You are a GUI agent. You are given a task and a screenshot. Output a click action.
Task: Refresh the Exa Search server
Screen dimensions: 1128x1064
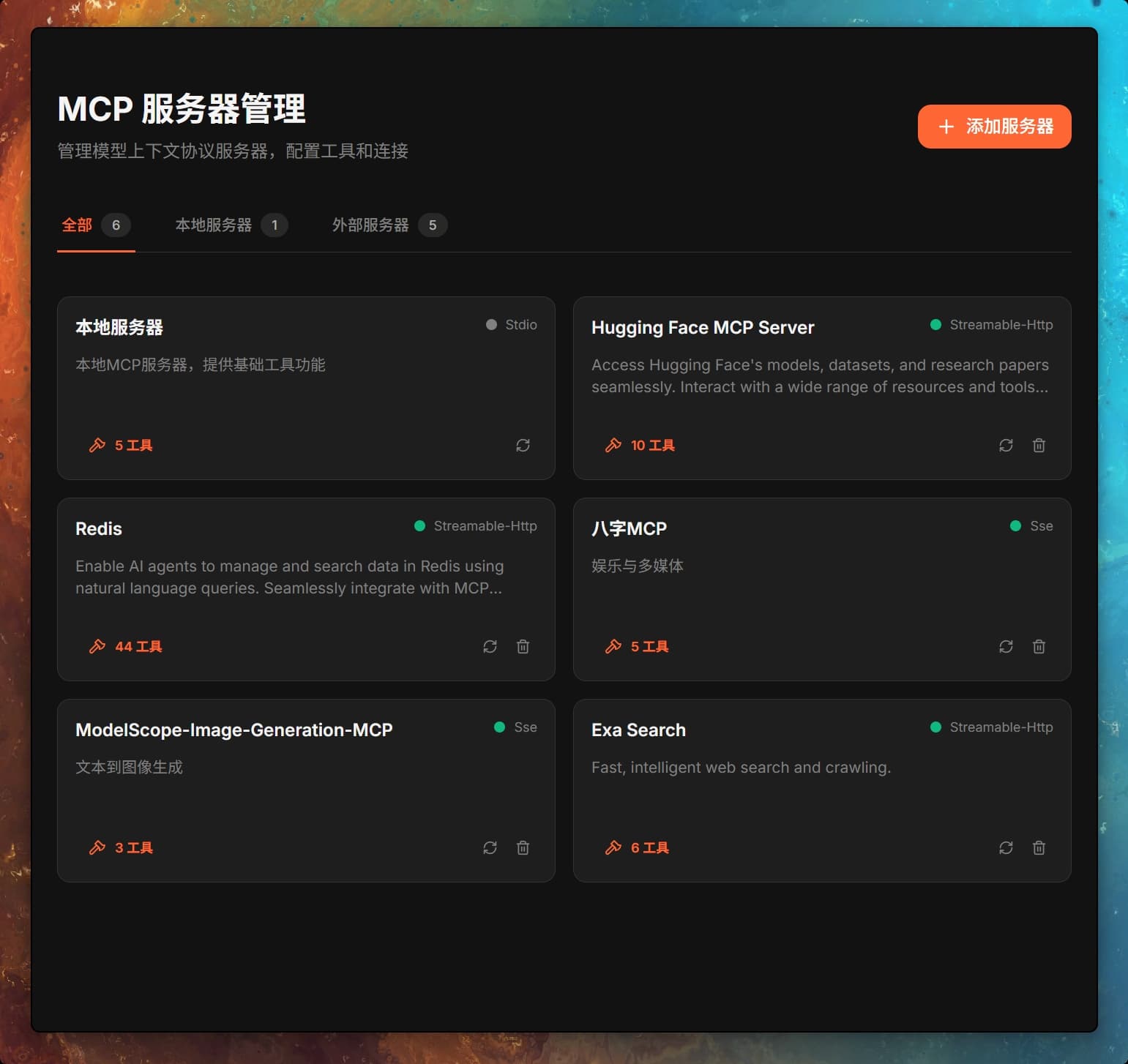(x=1006, y=847)
